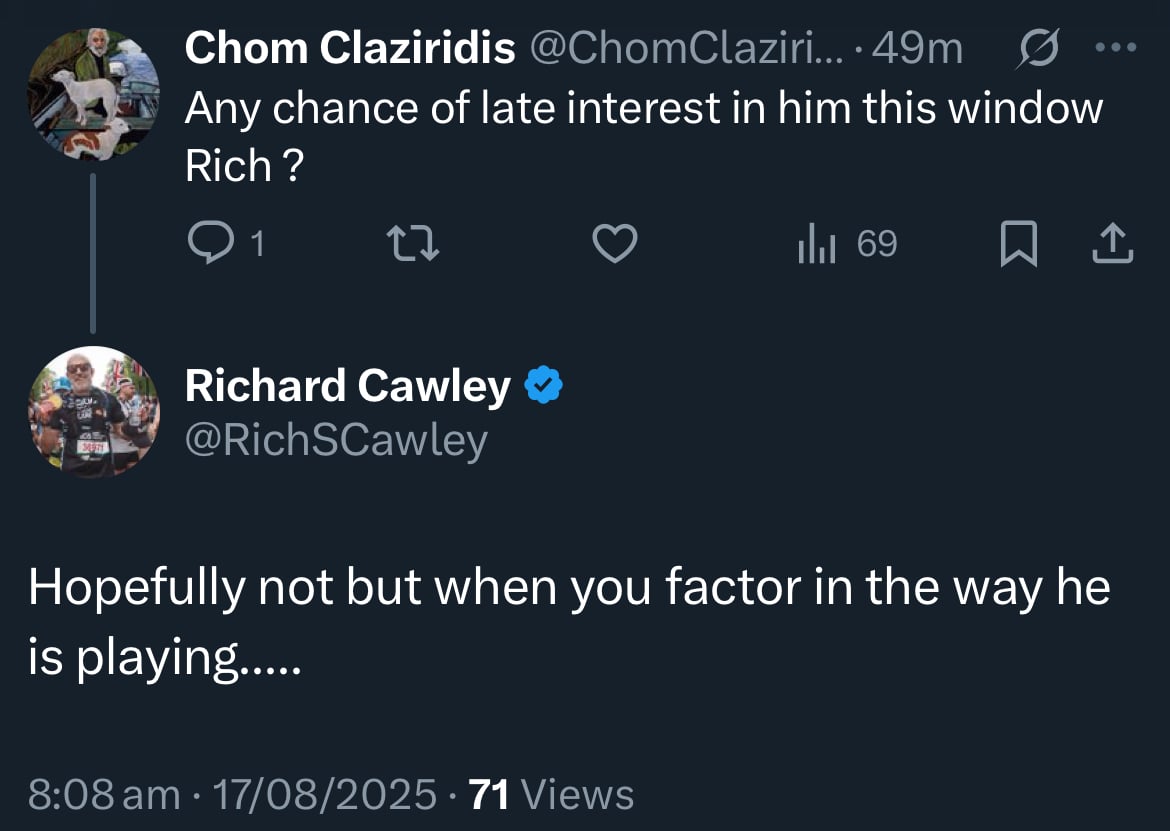Share Chom Claziridis's tweet

point(1113,244)
